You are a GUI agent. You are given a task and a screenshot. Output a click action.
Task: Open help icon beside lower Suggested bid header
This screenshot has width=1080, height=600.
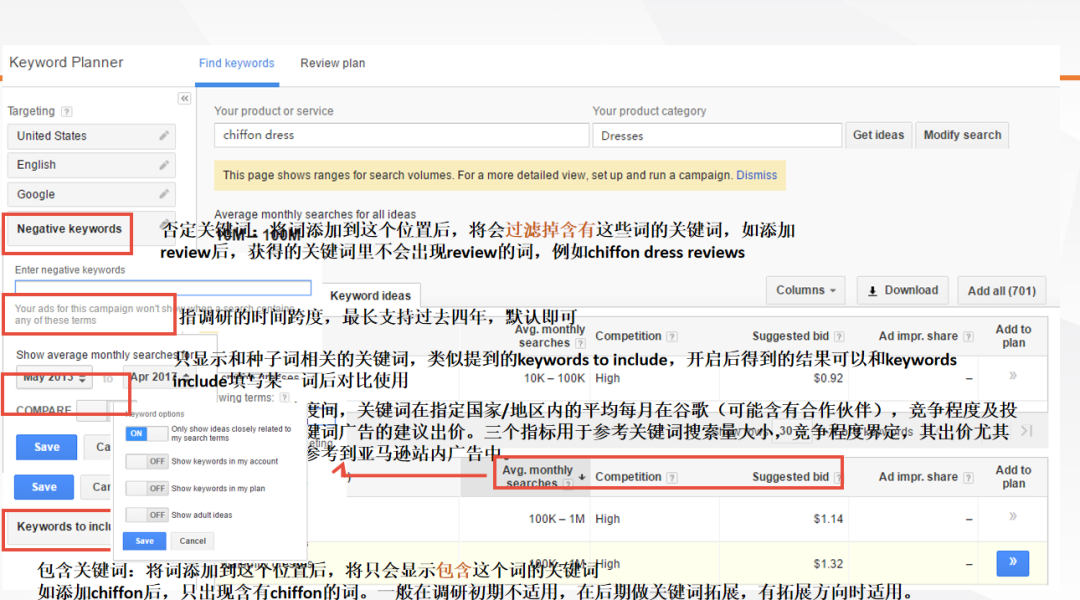coord(838,477)
